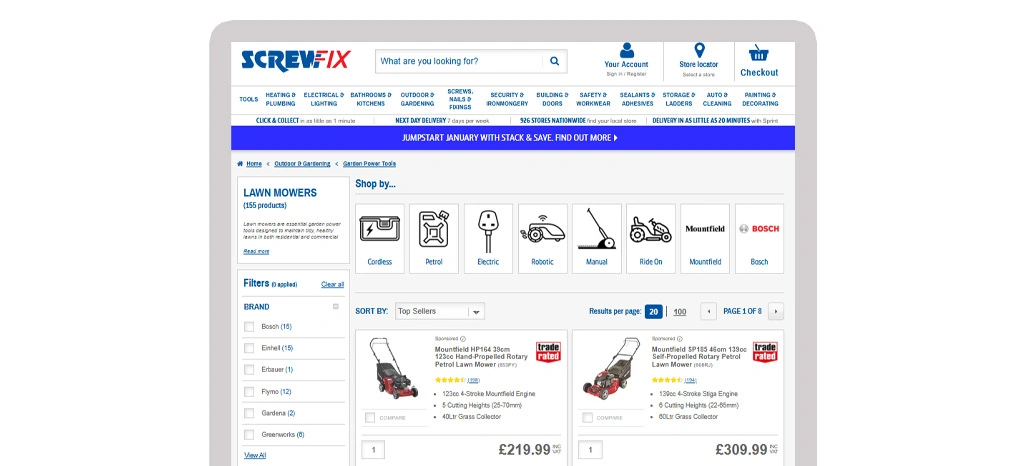Screen dimensions: 1026x466
Task: Open the Checkout basket icon
Action: point(758,53)
